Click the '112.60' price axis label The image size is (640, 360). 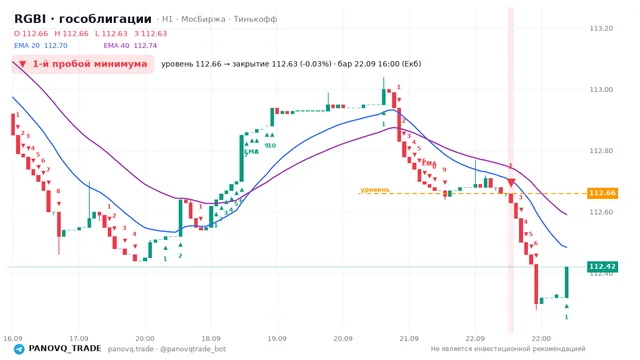(601, 212)
